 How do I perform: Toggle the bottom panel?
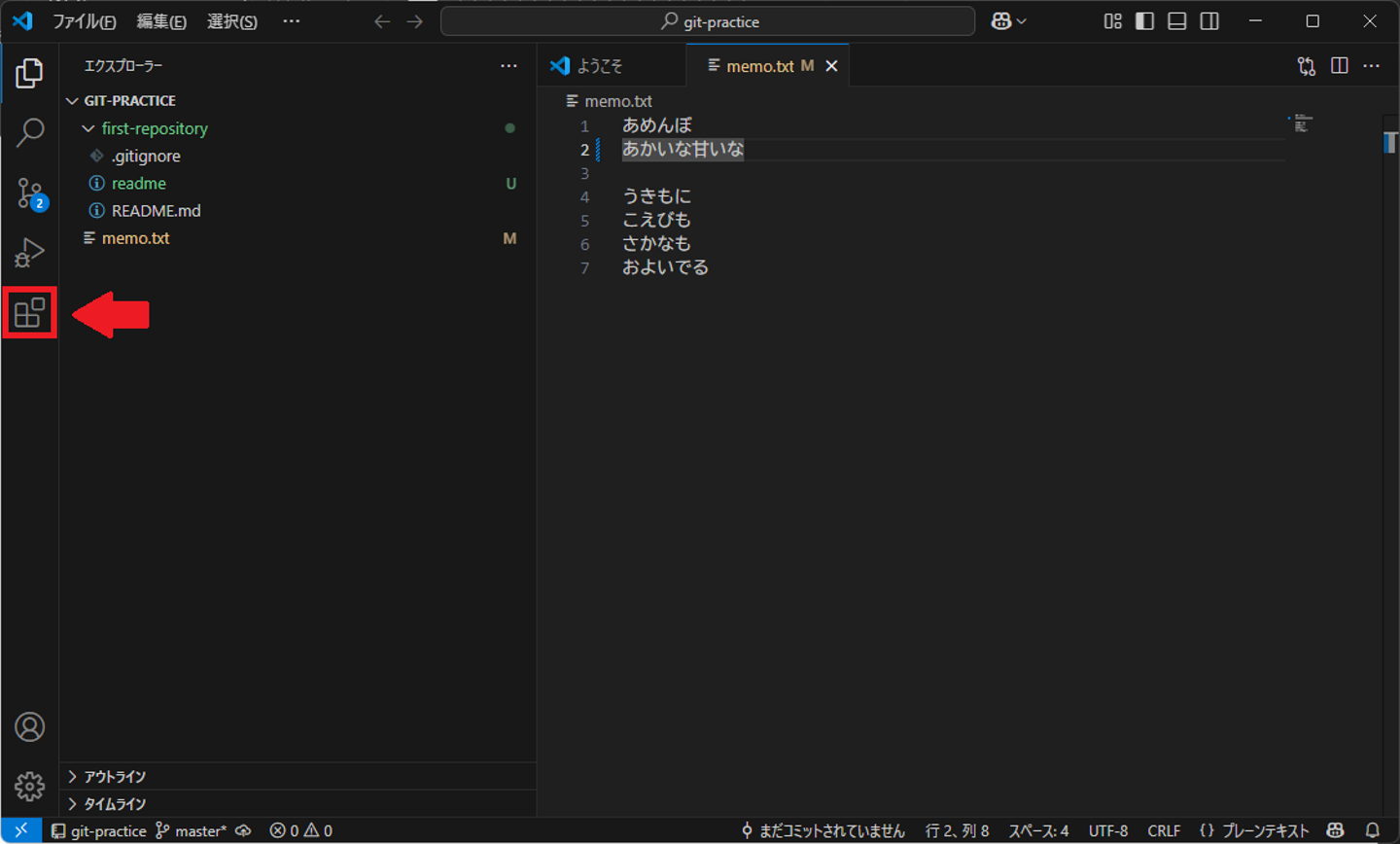pos(1177,21)
